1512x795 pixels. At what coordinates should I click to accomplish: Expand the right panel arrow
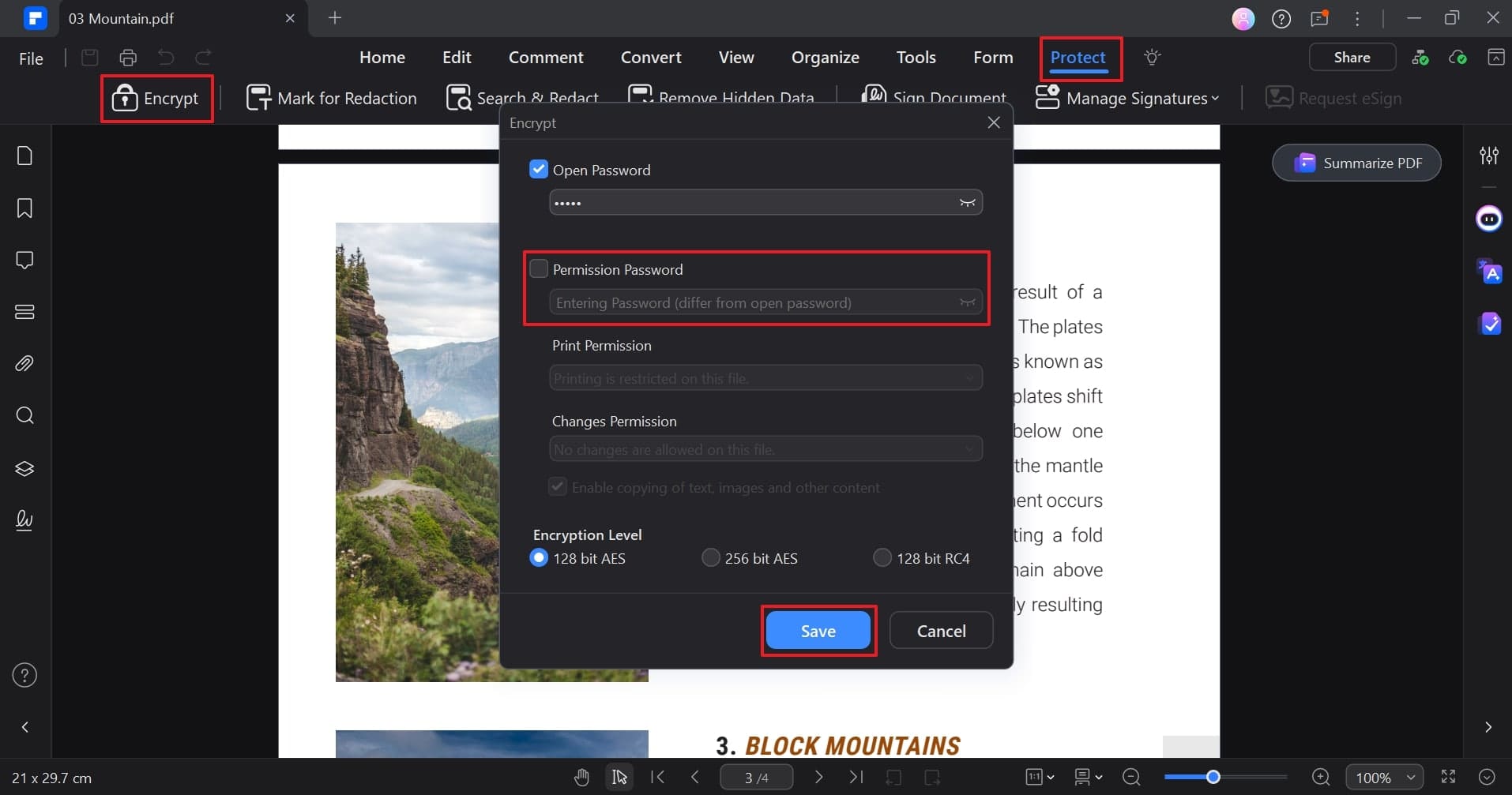point(1488,727)
